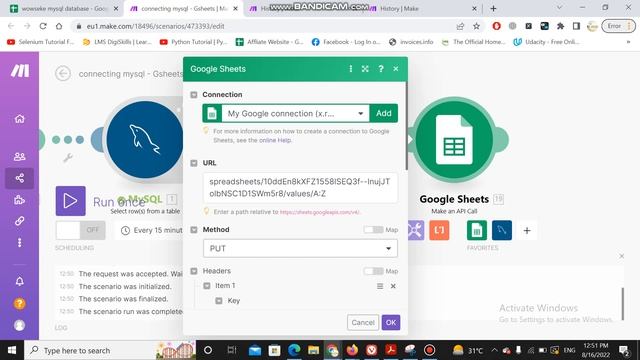This screenshot has height=360, width=640.
Task: Open the Method PUT dropdown
Action: [300, 248]
